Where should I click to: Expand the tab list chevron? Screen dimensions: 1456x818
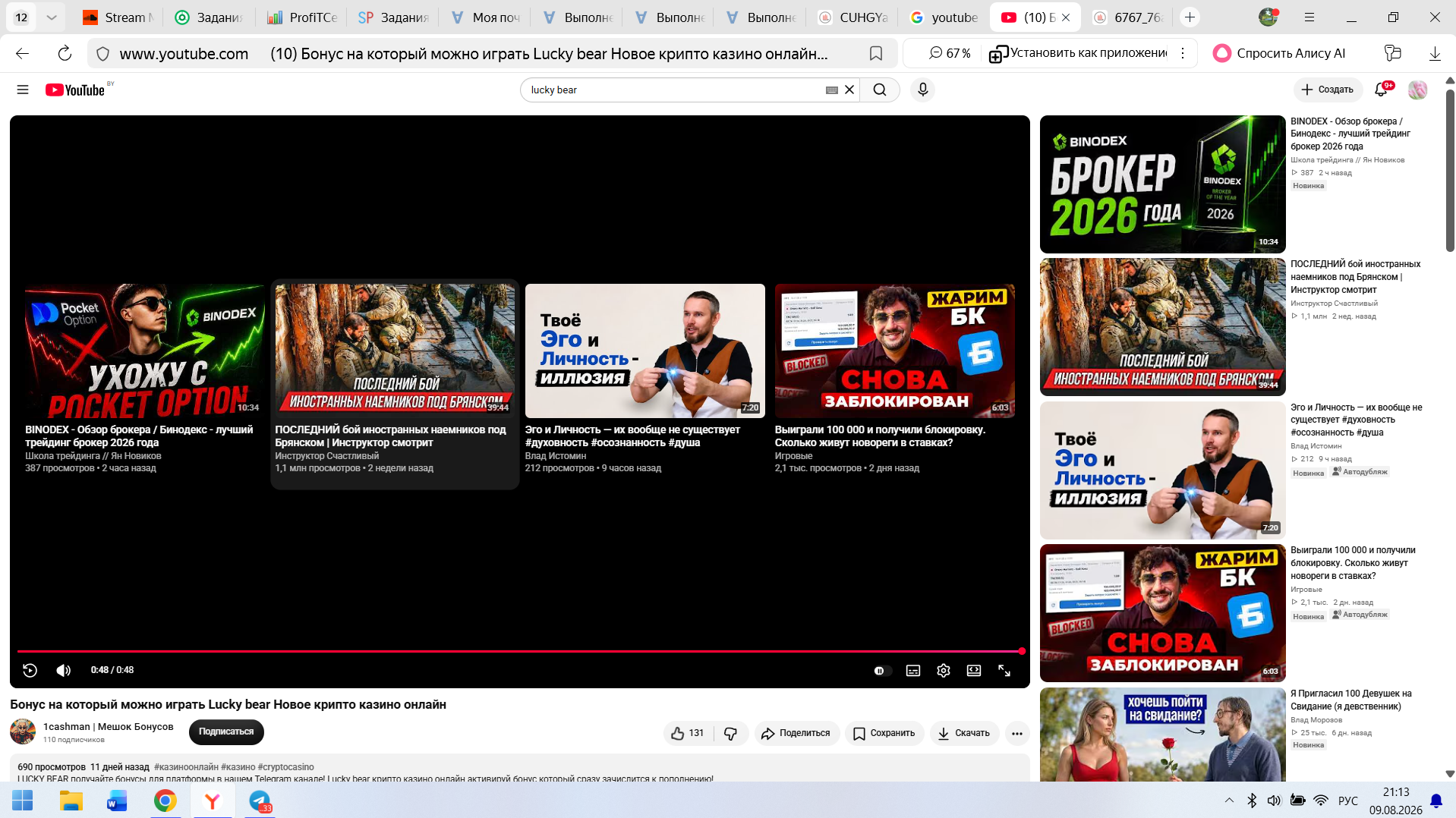[52, 17]
